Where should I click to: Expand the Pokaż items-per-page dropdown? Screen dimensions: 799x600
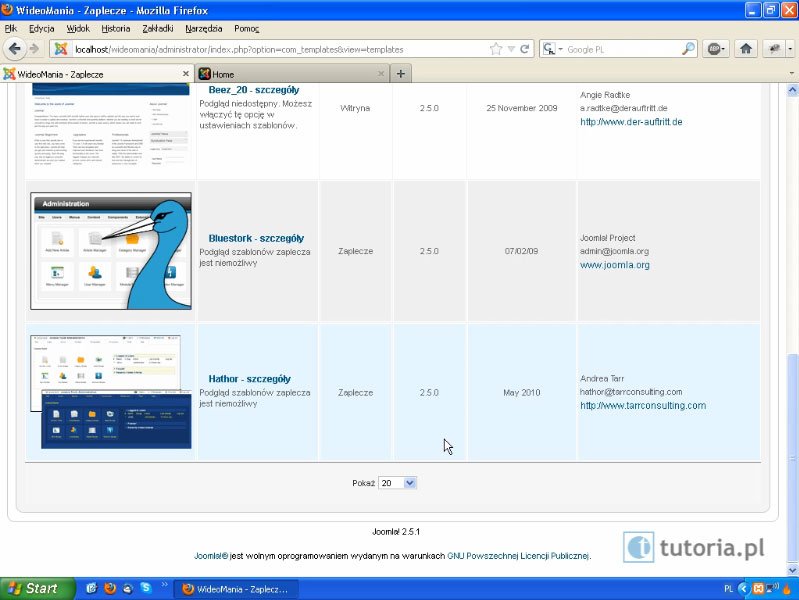point(397,483)
